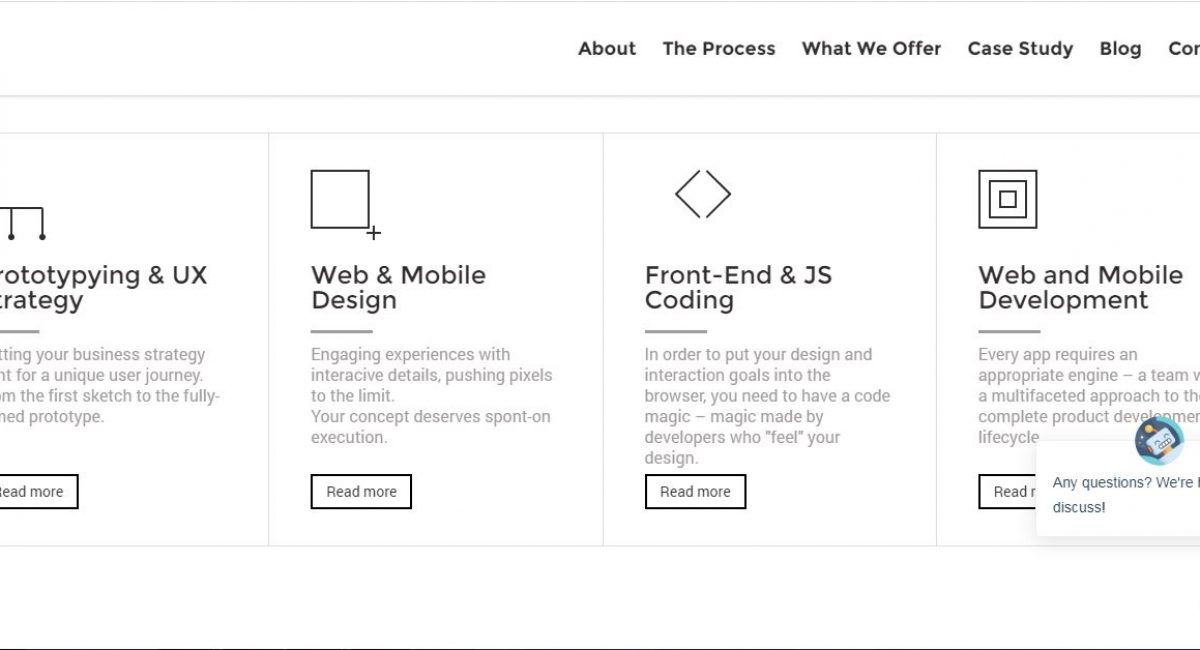Click the Web and Mobile Development heading
Image resolution: width=1200 pixels, height=650 pixels.
1080,288
